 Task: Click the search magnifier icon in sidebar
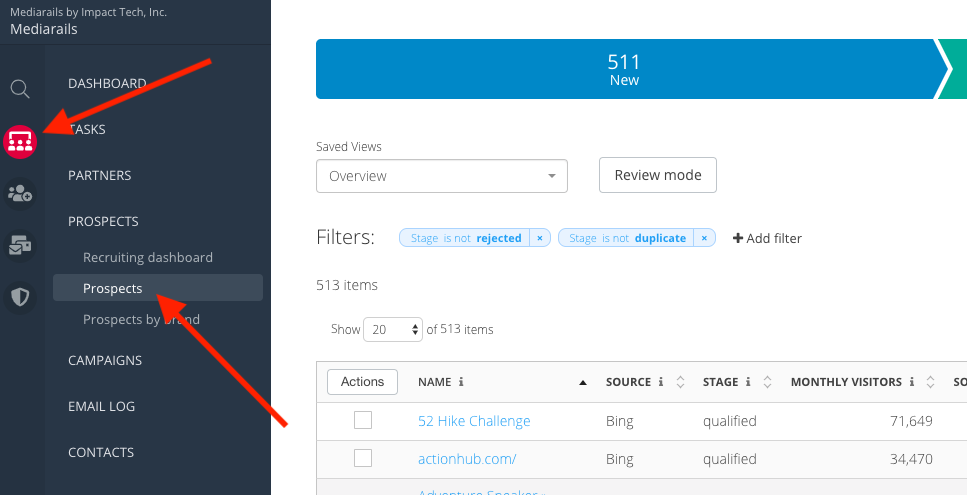[x=20, y=89]
